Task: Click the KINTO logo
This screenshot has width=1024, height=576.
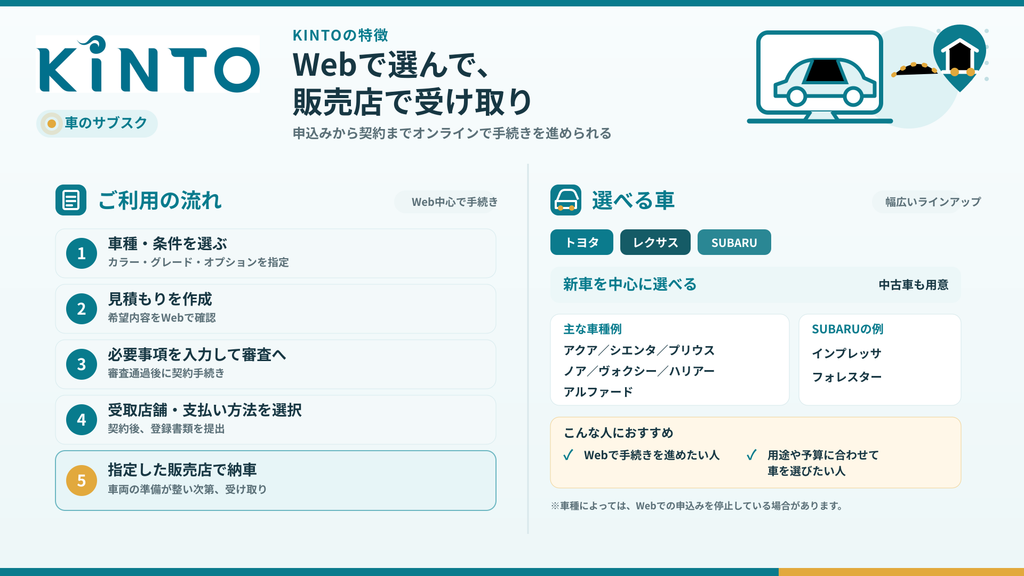Action: (148, 64)
